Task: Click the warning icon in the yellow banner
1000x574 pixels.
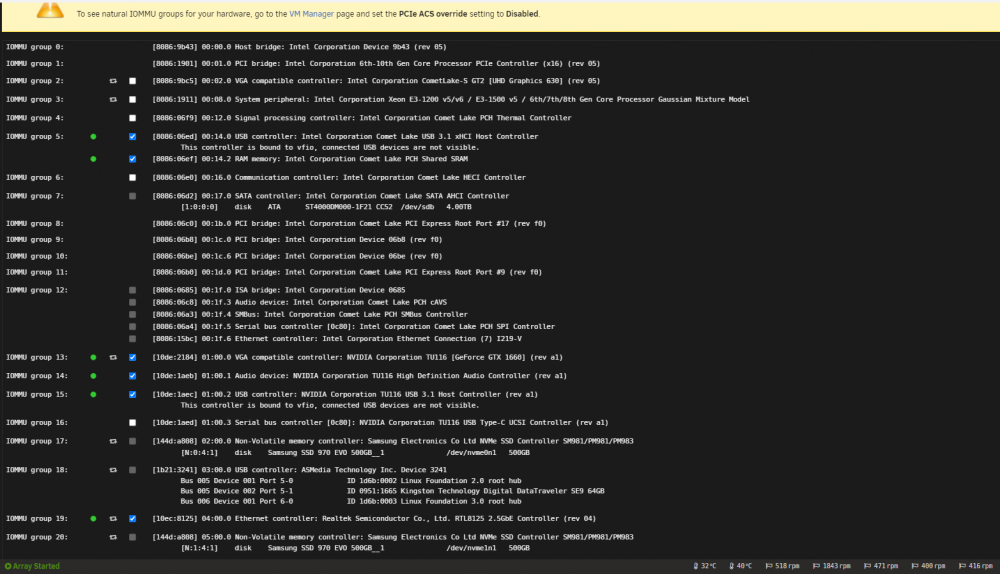Action: [x=50, y=10]
